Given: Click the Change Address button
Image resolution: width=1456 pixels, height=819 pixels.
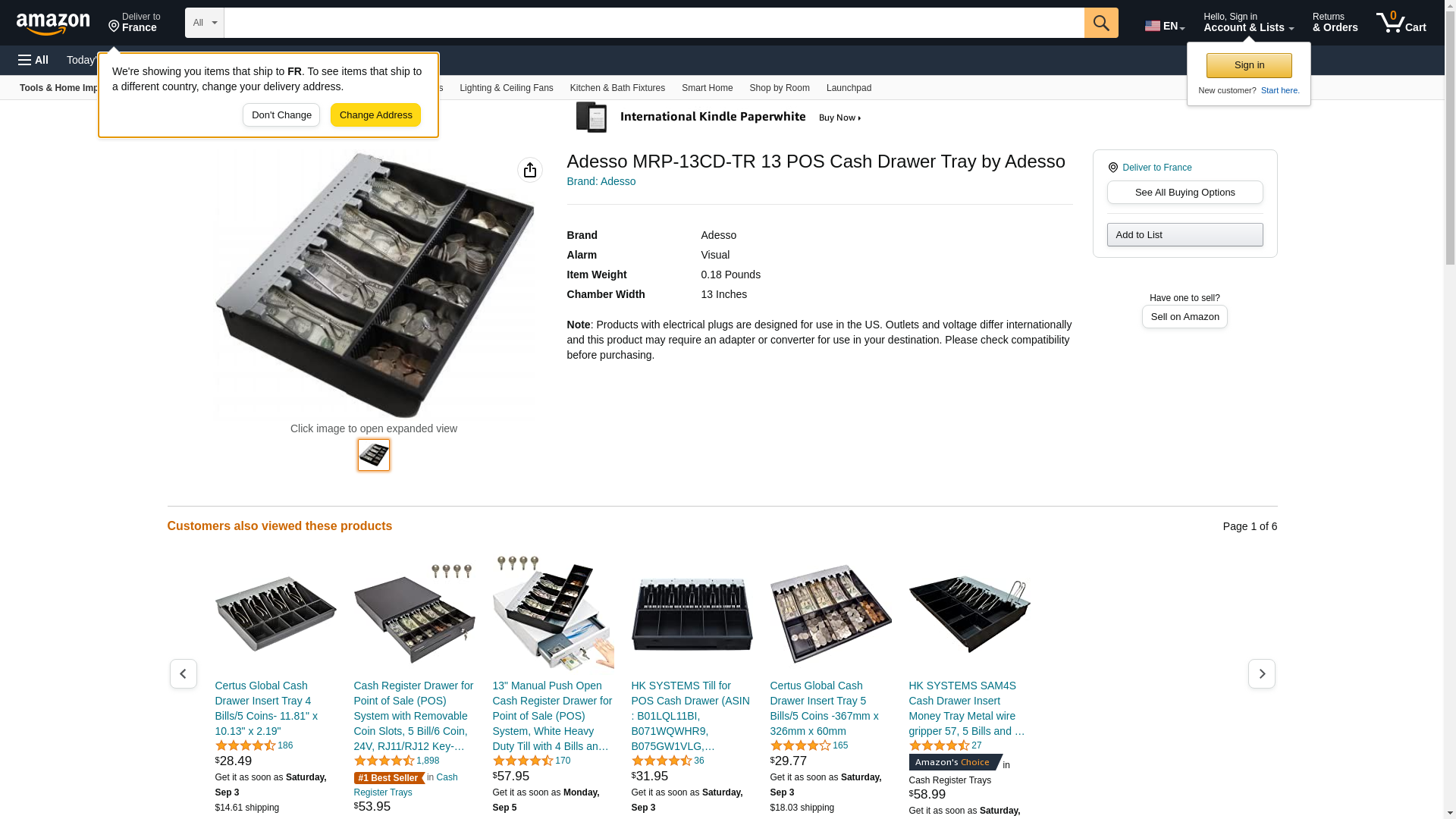Looking at the screenshot, I should (375, 115).
